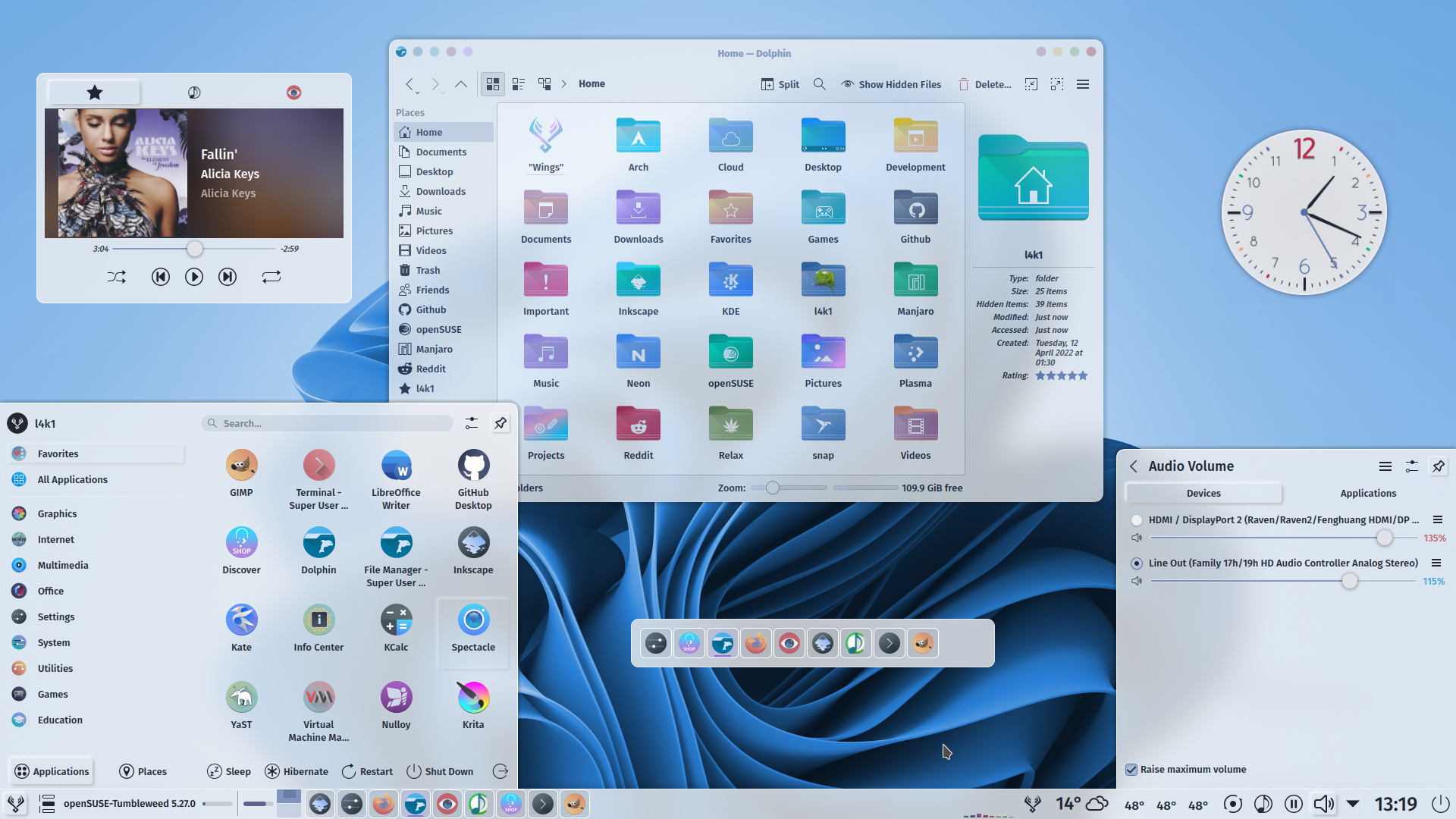Launch Krita from favorites
This screenshot has width=1456, height=819.
(x=473, y=706)
